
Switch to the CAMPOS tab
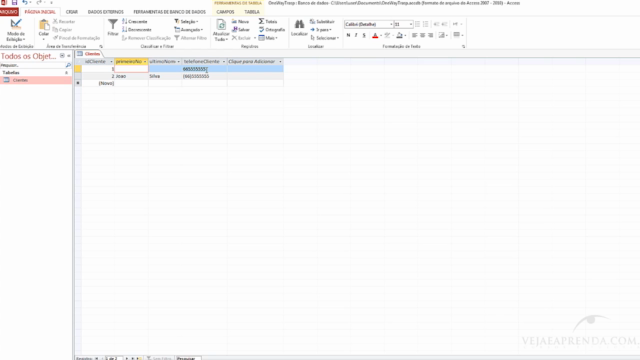[225, 12]
